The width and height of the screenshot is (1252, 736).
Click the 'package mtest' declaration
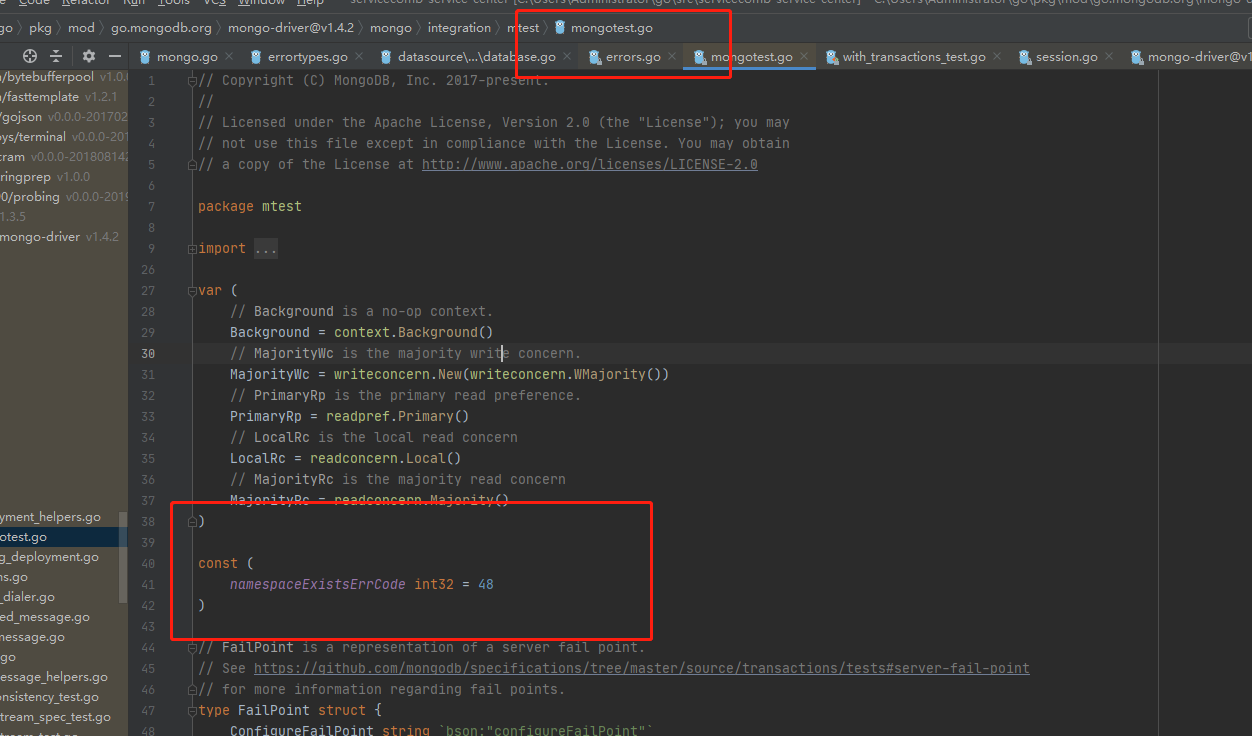(250, 206)
